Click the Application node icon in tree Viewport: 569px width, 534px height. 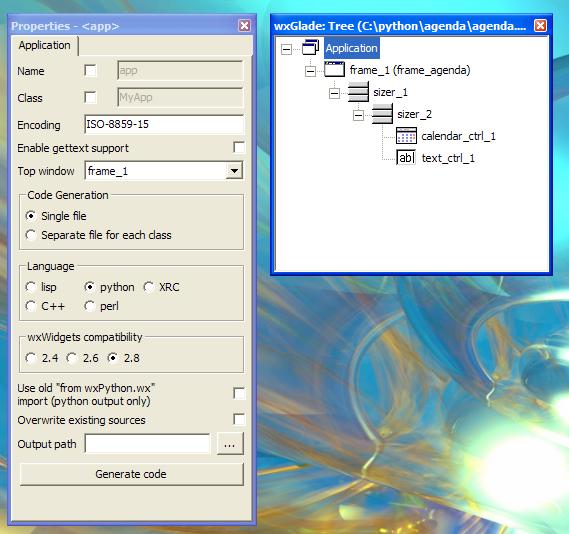click(311, 48)
